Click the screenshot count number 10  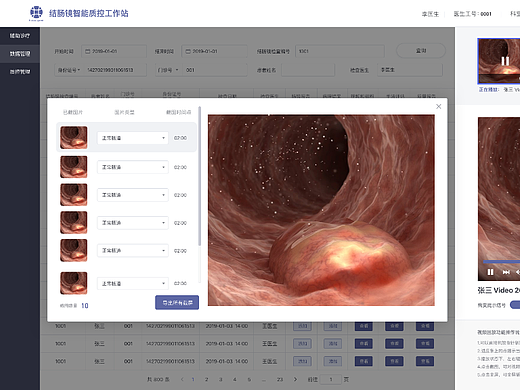[85, 306]
